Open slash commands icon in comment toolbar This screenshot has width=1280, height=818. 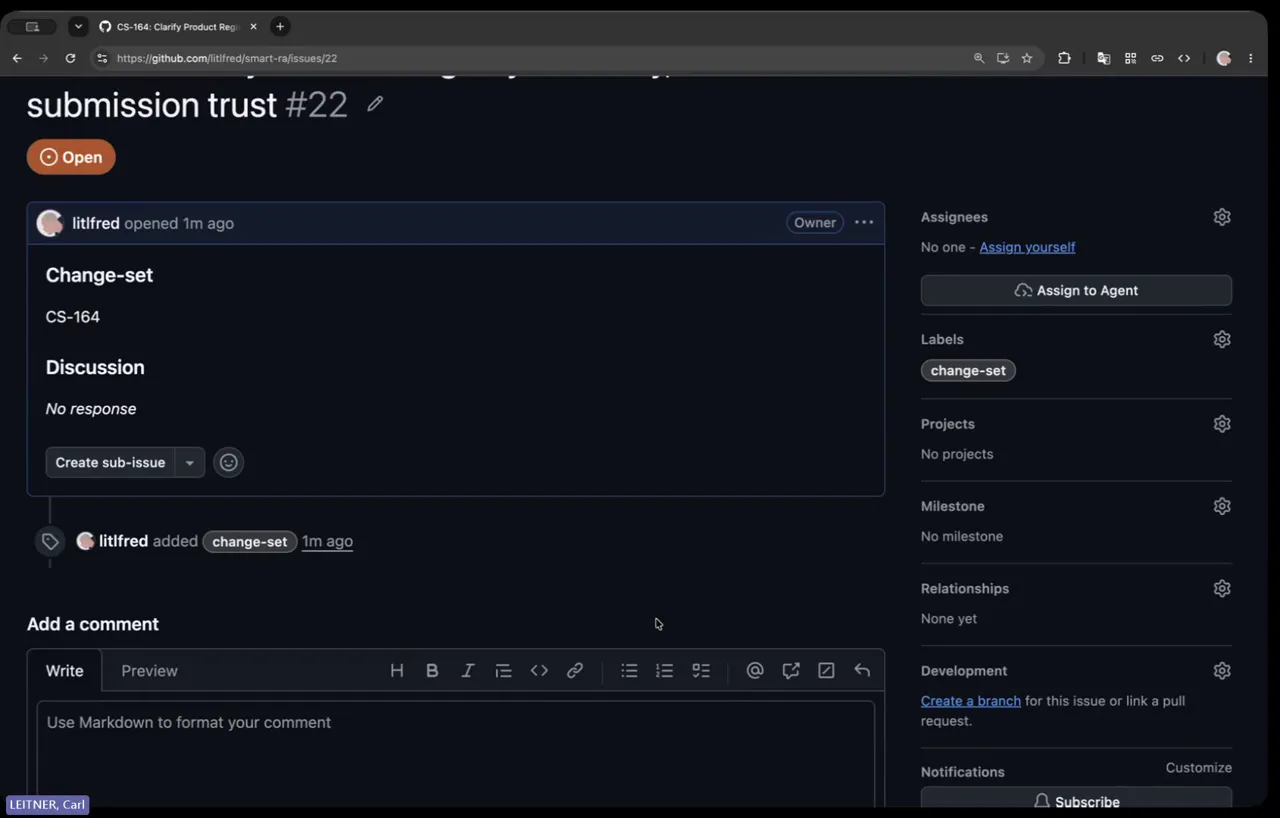tap(826, 671)
